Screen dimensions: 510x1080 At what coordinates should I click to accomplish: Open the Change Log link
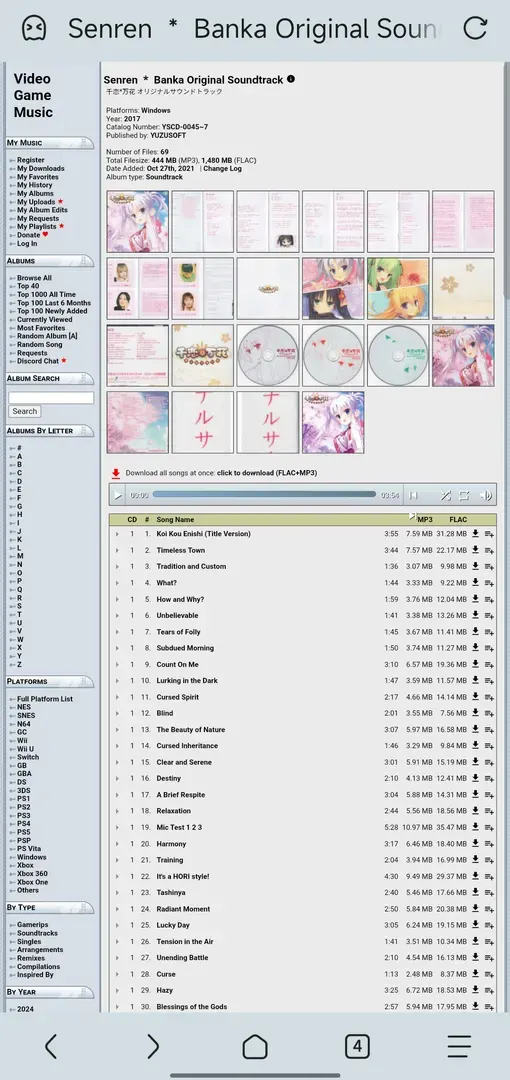point(223,168)
